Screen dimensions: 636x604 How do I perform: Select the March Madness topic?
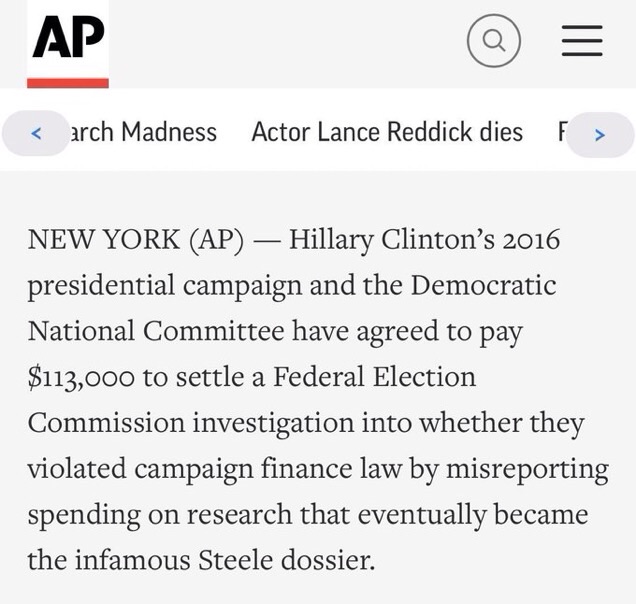(x=140, y=132)
